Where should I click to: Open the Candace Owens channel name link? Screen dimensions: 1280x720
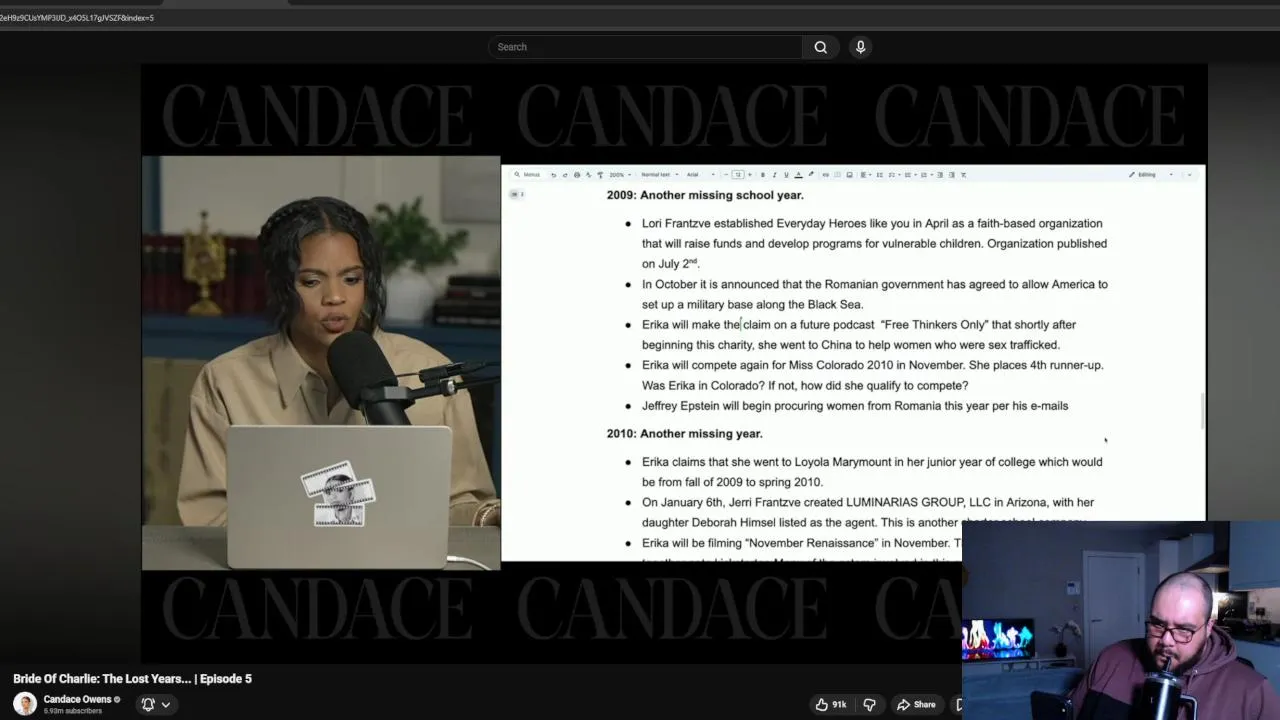[x=77, y=699]
